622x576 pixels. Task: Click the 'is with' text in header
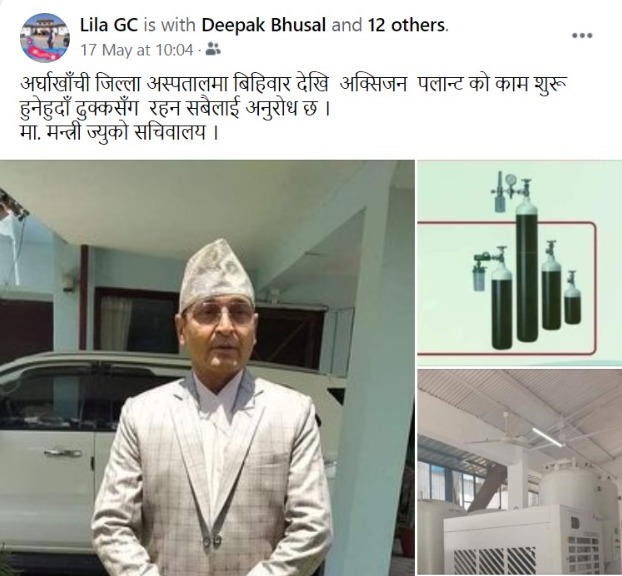(169, 25)
